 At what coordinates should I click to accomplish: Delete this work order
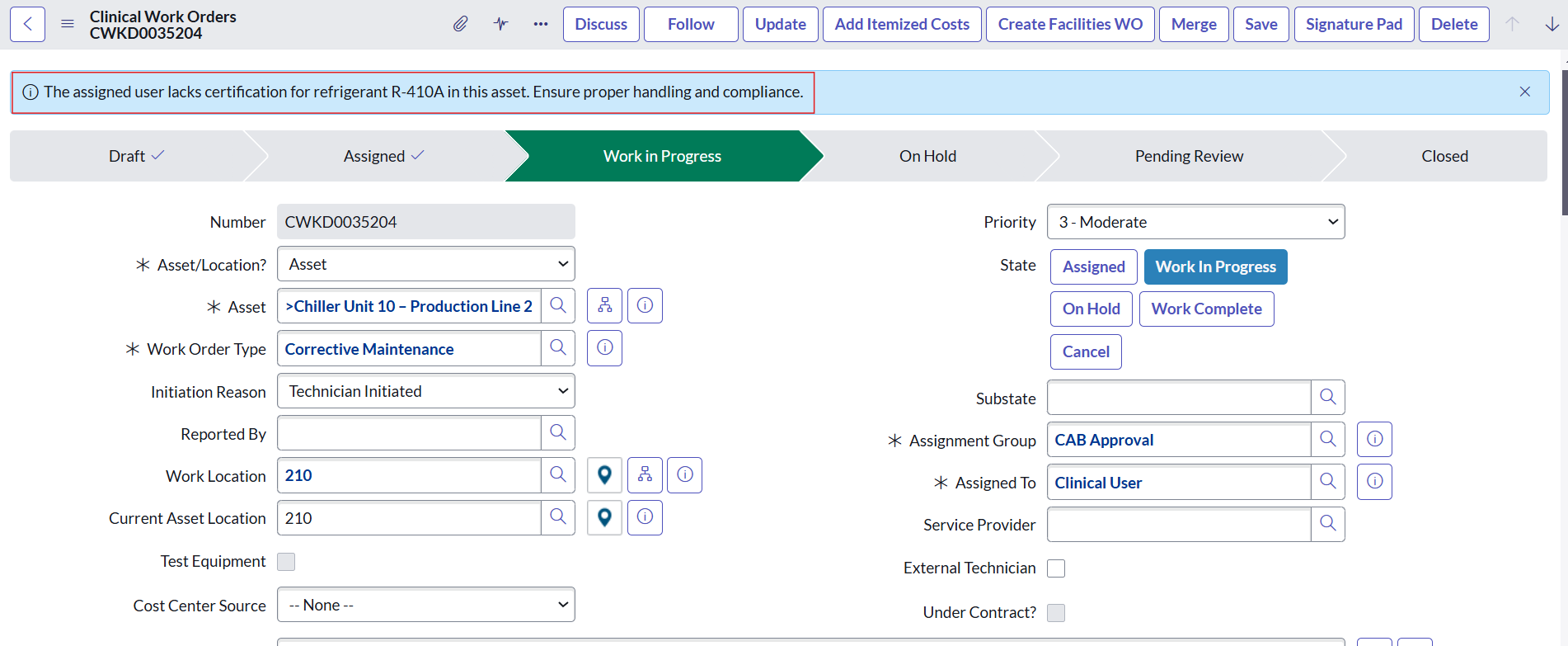tap(1454, 24)
